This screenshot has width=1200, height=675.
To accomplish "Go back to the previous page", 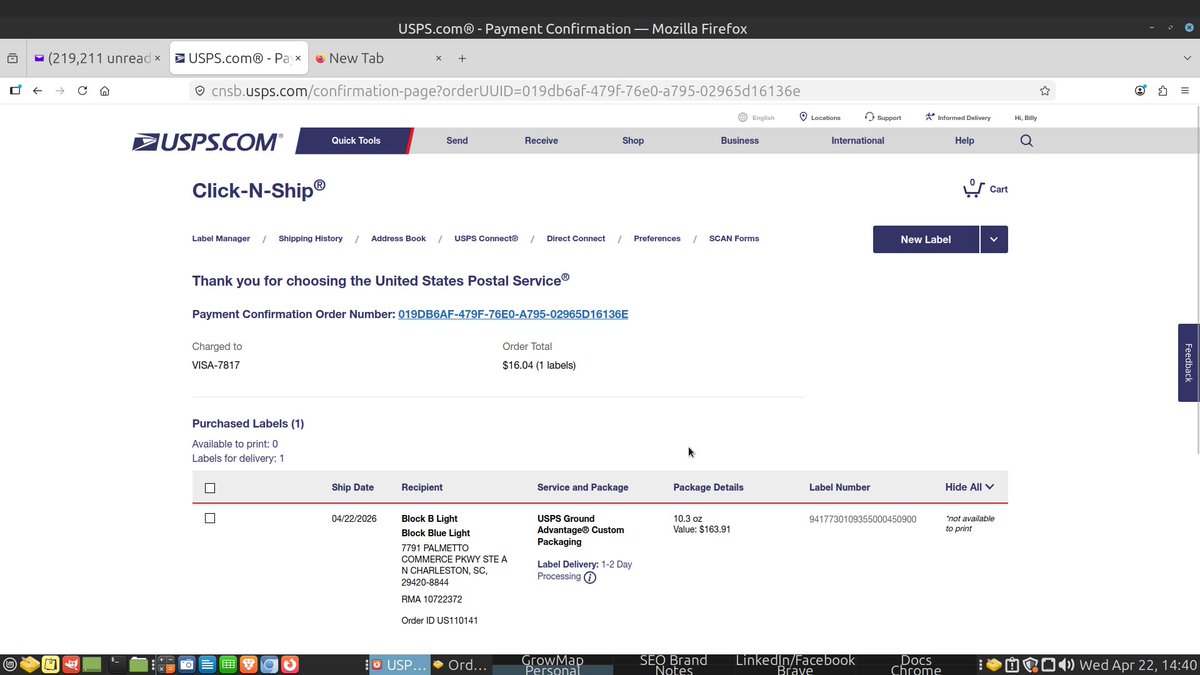I will 37,90.
